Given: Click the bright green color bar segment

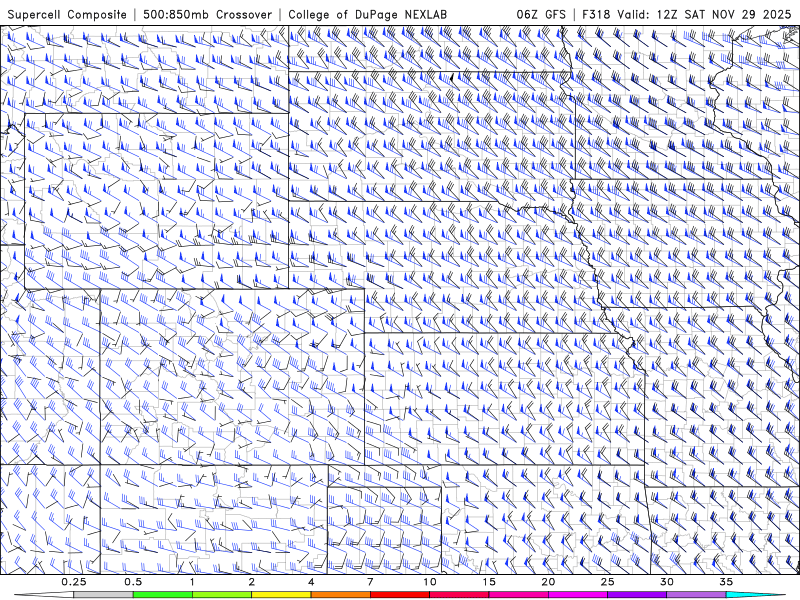Looking at the screenshot, I should click(163, 595).
